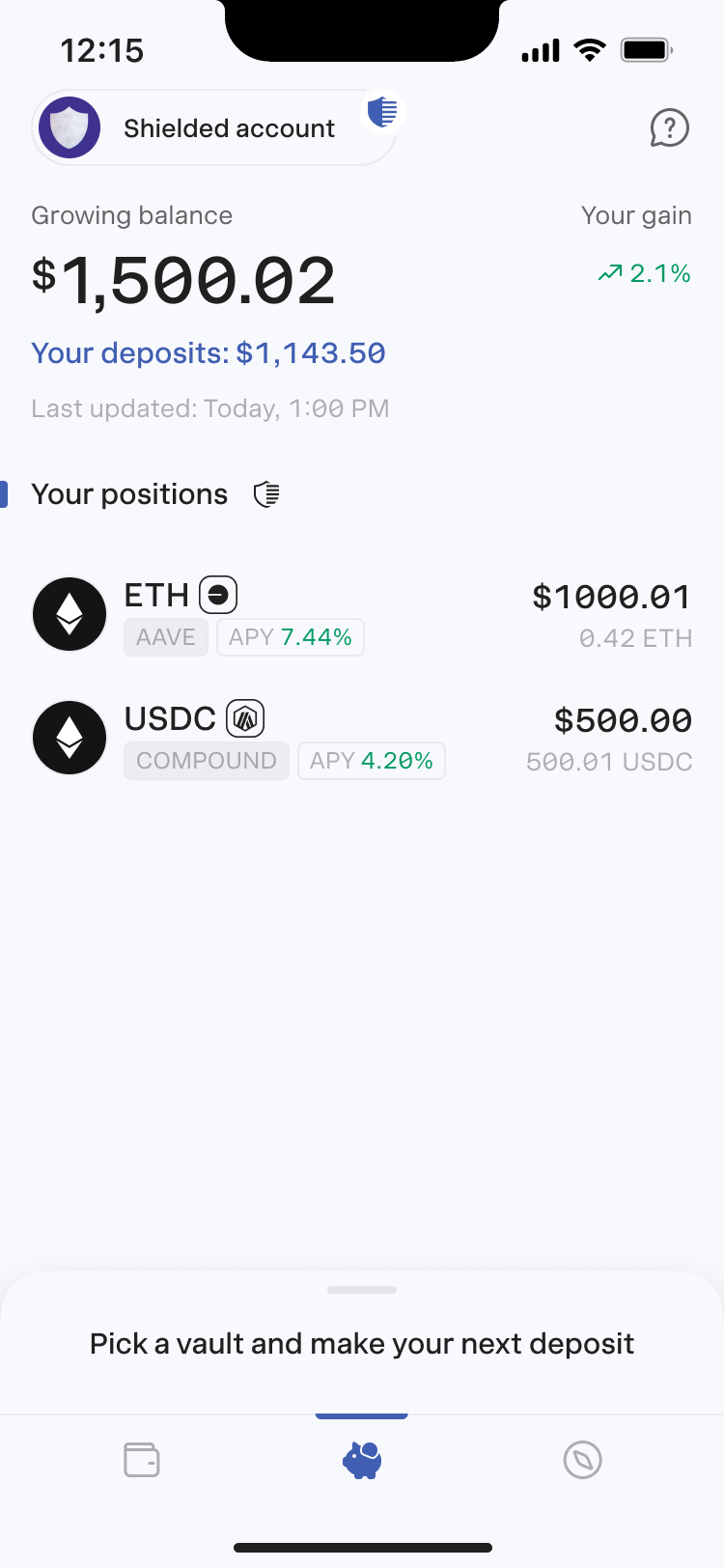Tap the COMPOUND protocol tag

(207, 761)
